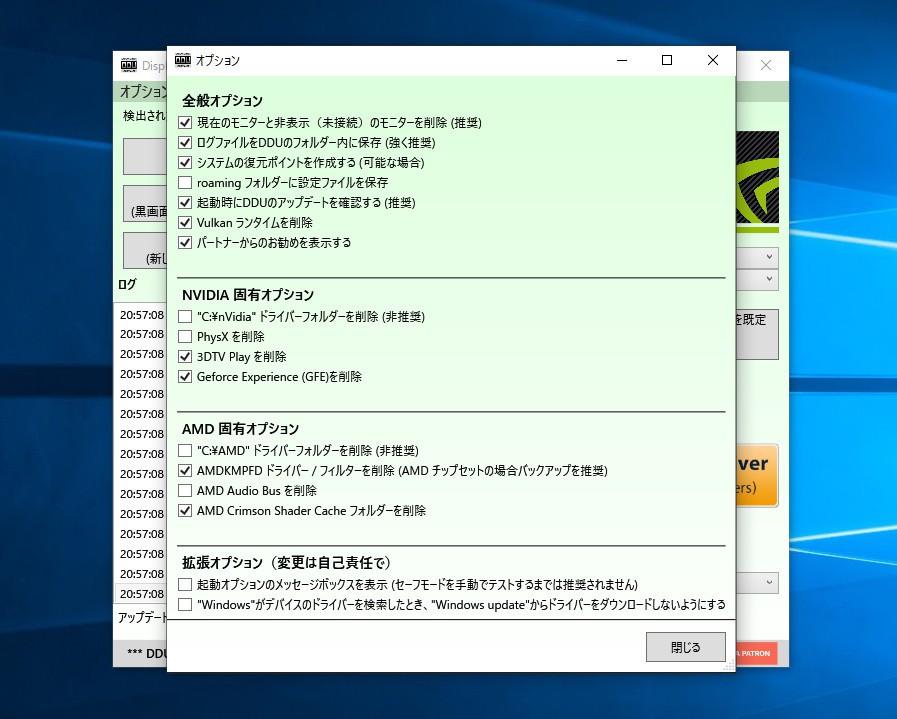
Task: Enable roaming フォルダーに設定ファイルを保存
Action: (185, 182)
